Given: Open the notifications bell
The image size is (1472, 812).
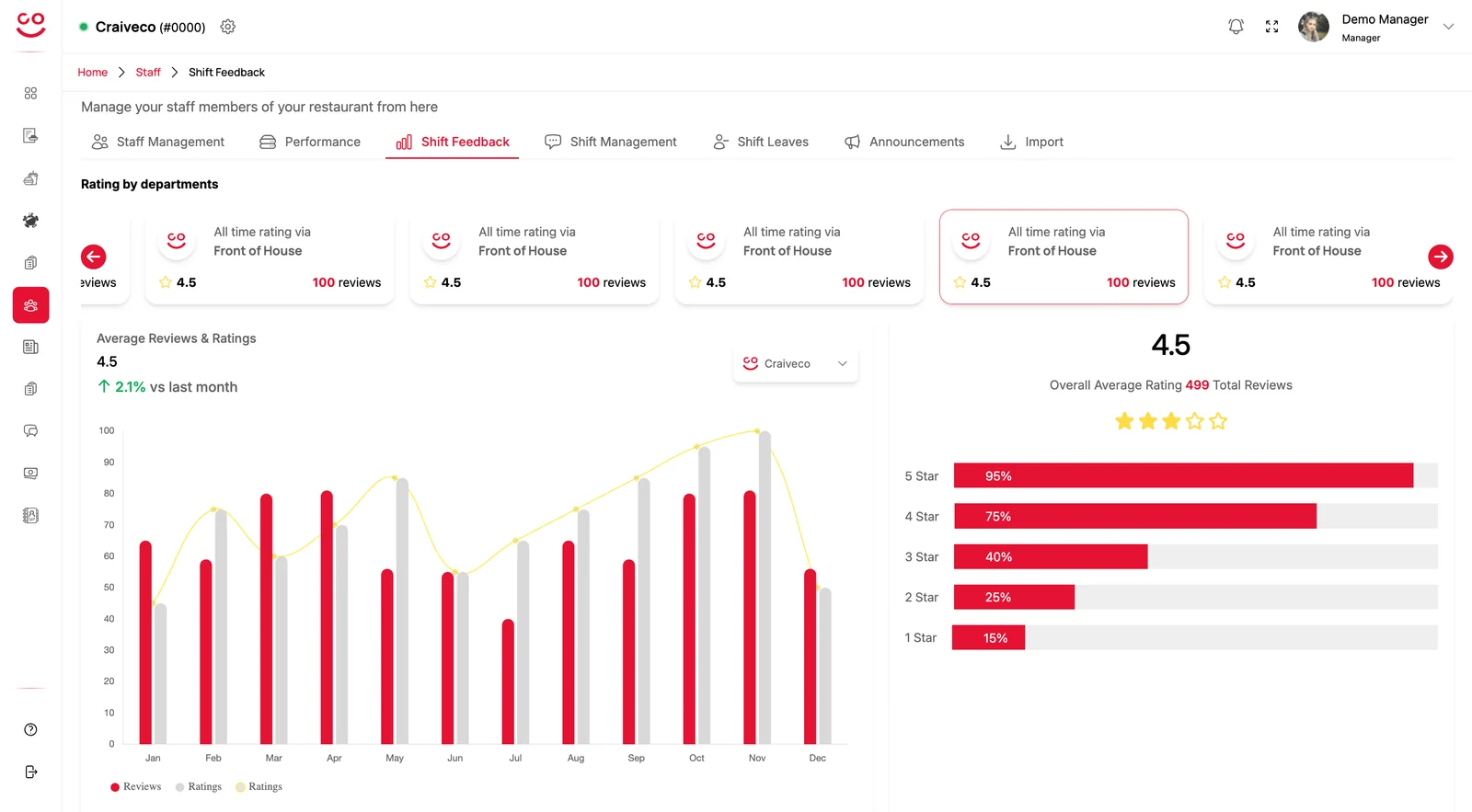Looking at the screenshot, I should point(1236,27).
